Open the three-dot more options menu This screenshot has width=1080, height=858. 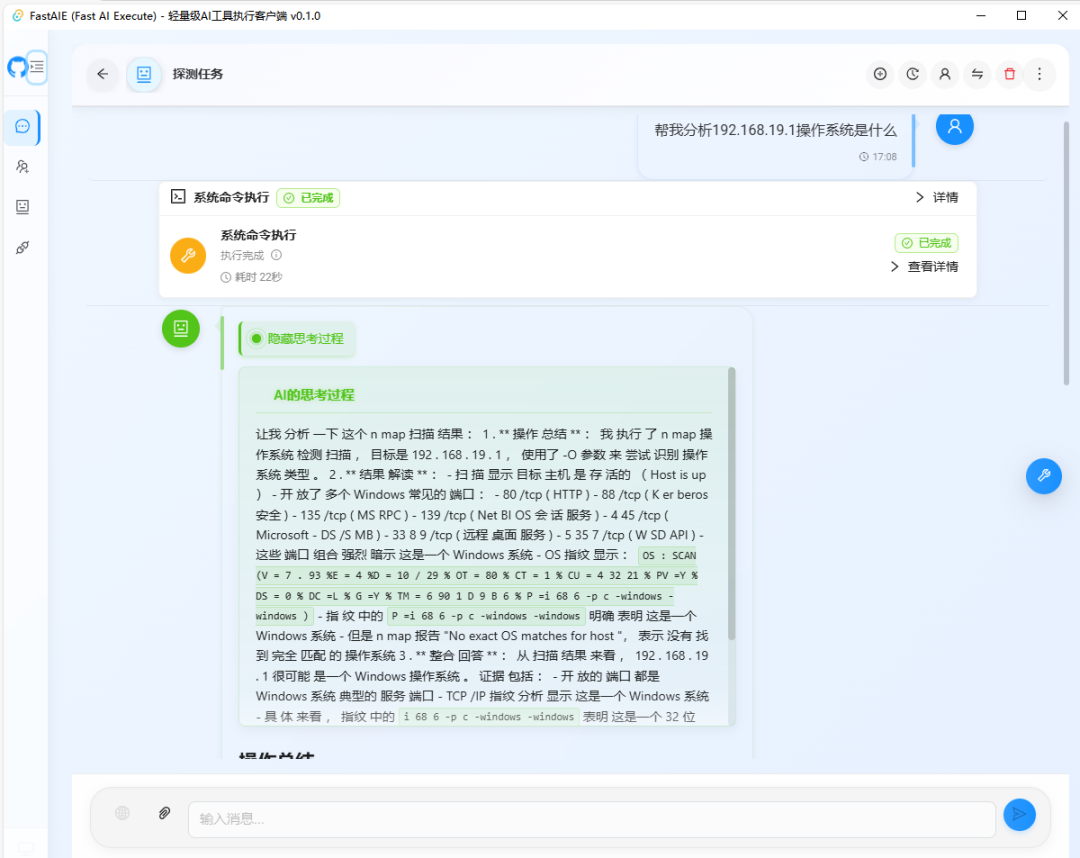tap(1040, 74)
